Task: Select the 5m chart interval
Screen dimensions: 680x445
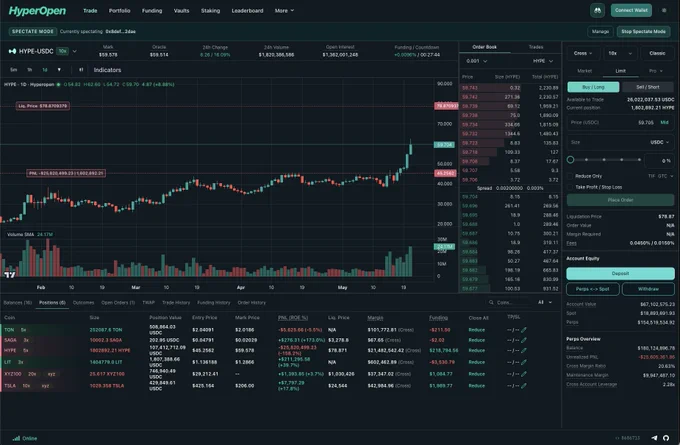Action: (13, 70)
